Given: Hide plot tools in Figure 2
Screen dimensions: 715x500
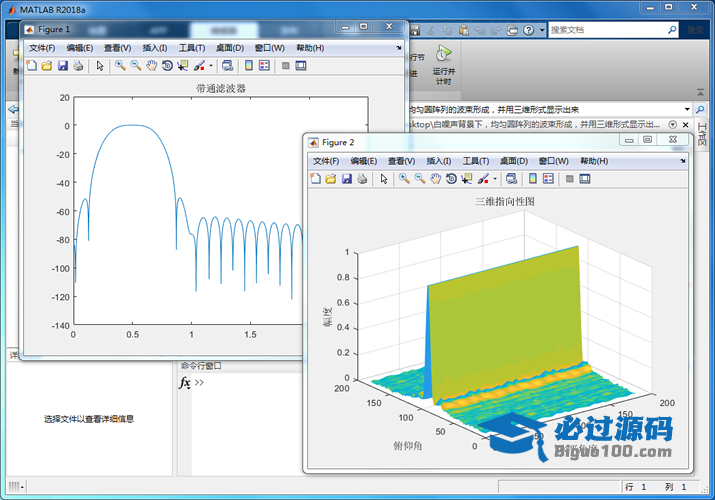Looking at the screenshot, I should pos(570,179).
